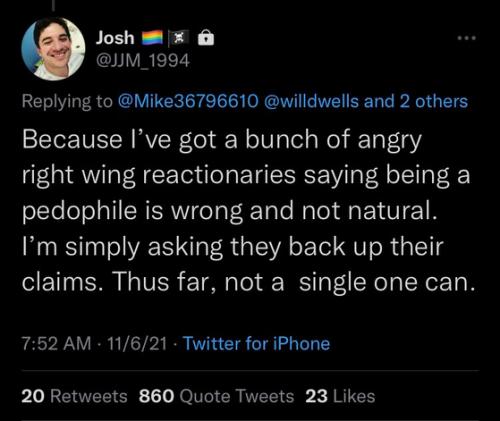This screenshot has width=500, height=421.
Task: Open the Josh display name
Action: point(115,38)
